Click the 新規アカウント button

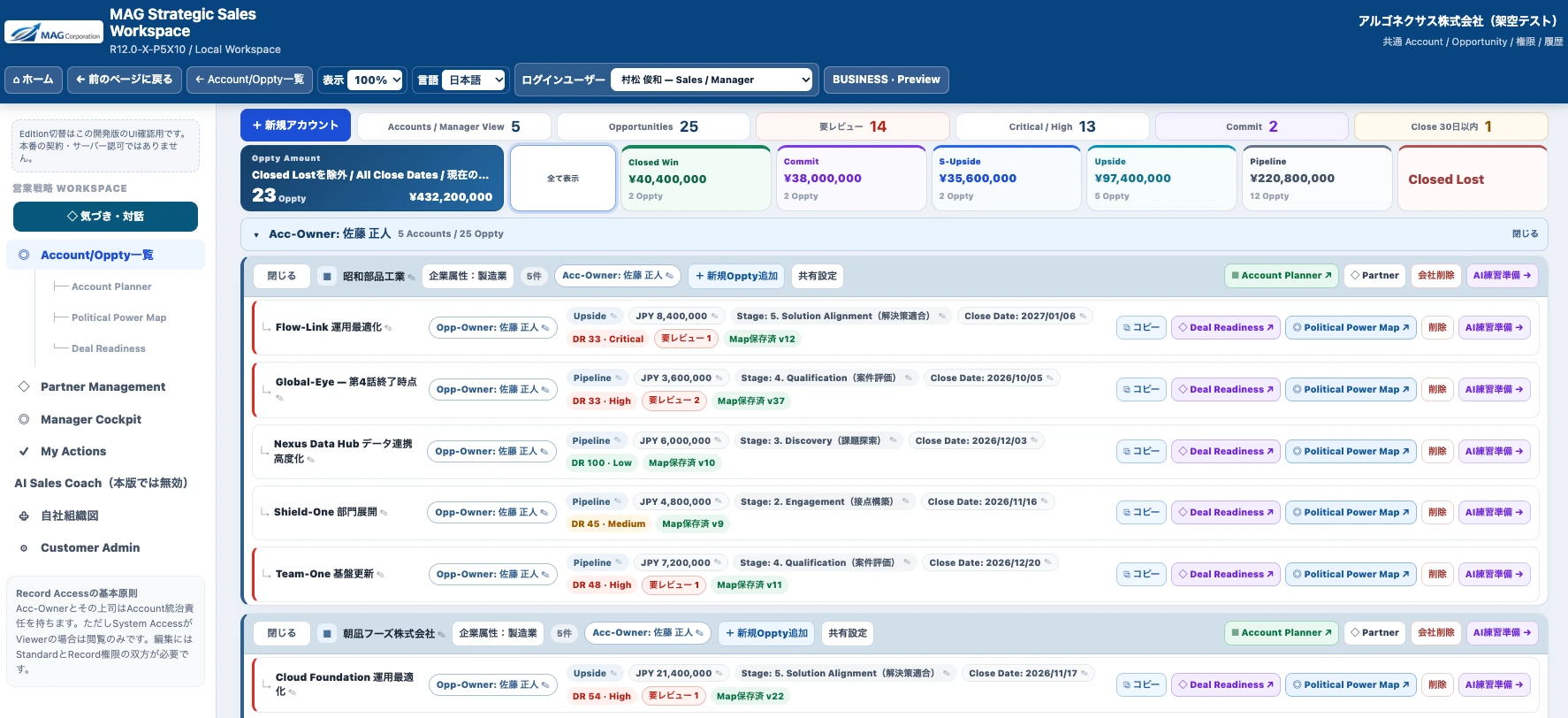pyautogui.click(x=295, y=126)
